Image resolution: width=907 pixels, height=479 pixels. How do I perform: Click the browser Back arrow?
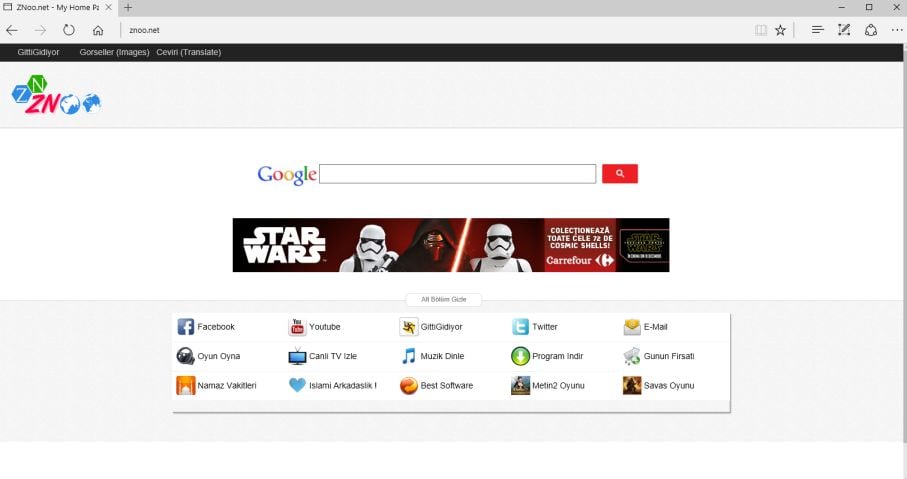(12, 30)
